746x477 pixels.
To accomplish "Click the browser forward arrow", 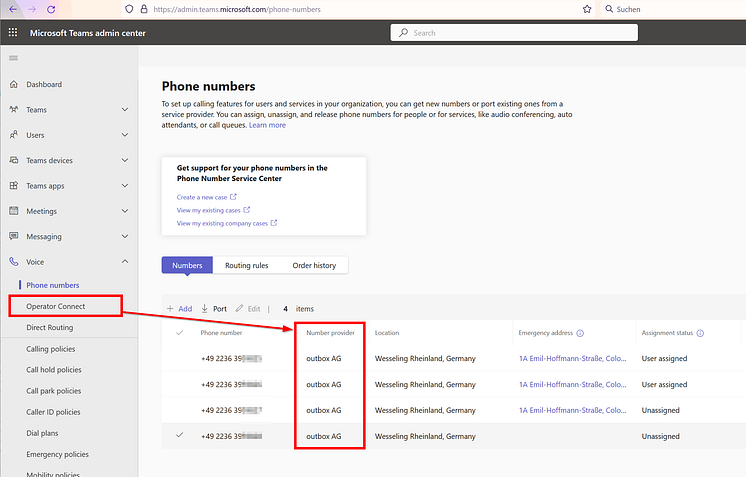I will click(32, 9).
